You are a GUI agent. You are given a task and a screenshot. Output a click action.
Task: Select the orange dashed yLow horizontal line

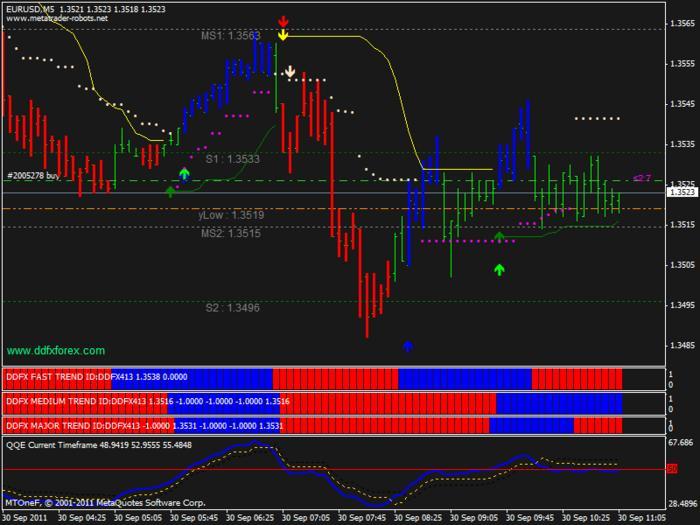(x=334, y=208)
